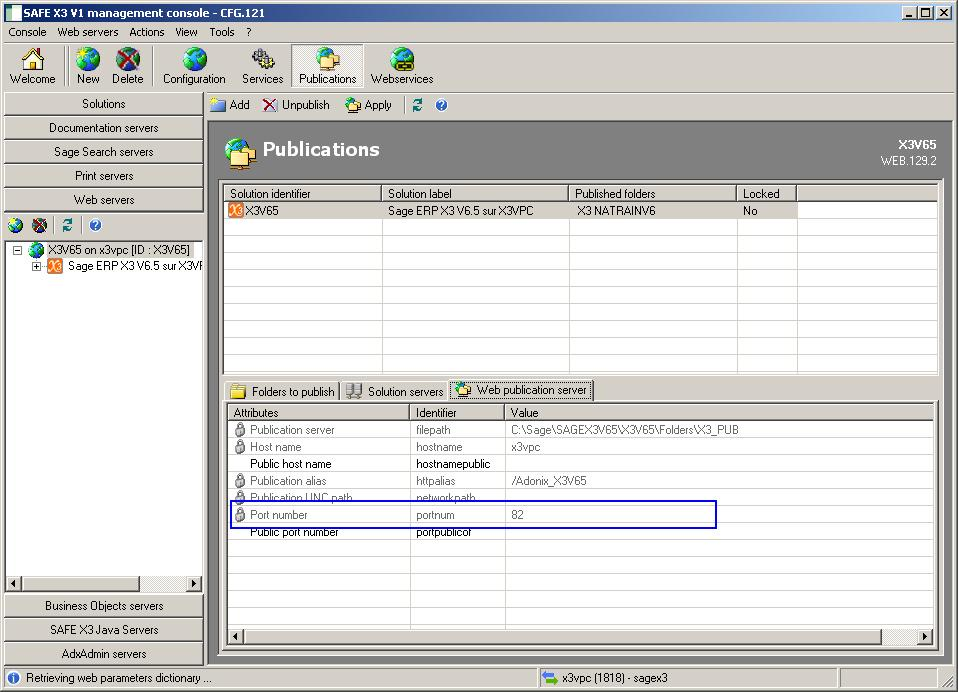Click the /Adonix_X3V65 alias value
This screenshot has width=958, height=692.
pos(549,481)
